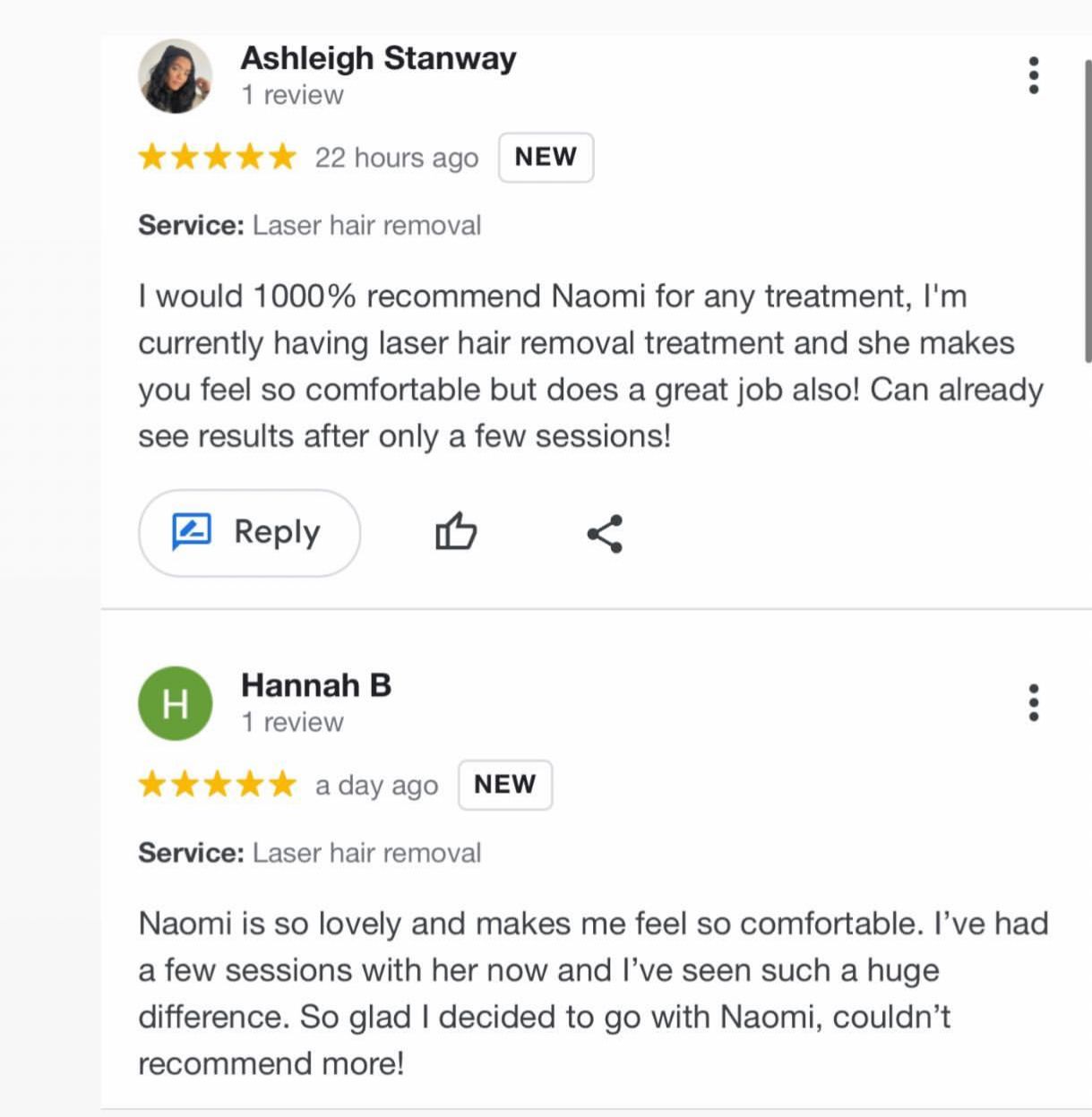Click the vertical scrollbar on the right
The height and width of the screenshot is (1117, 1092).
coord(1088,211)
